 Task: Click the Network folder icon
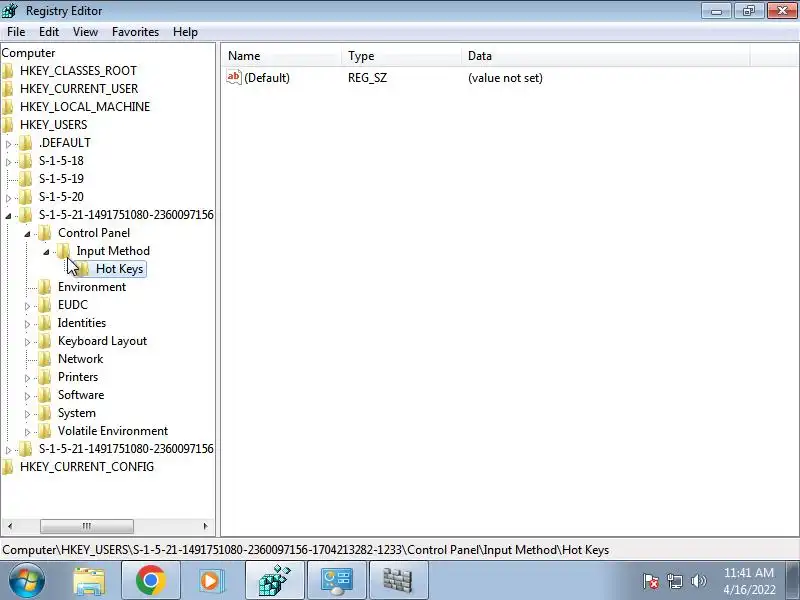coord(45,359)
